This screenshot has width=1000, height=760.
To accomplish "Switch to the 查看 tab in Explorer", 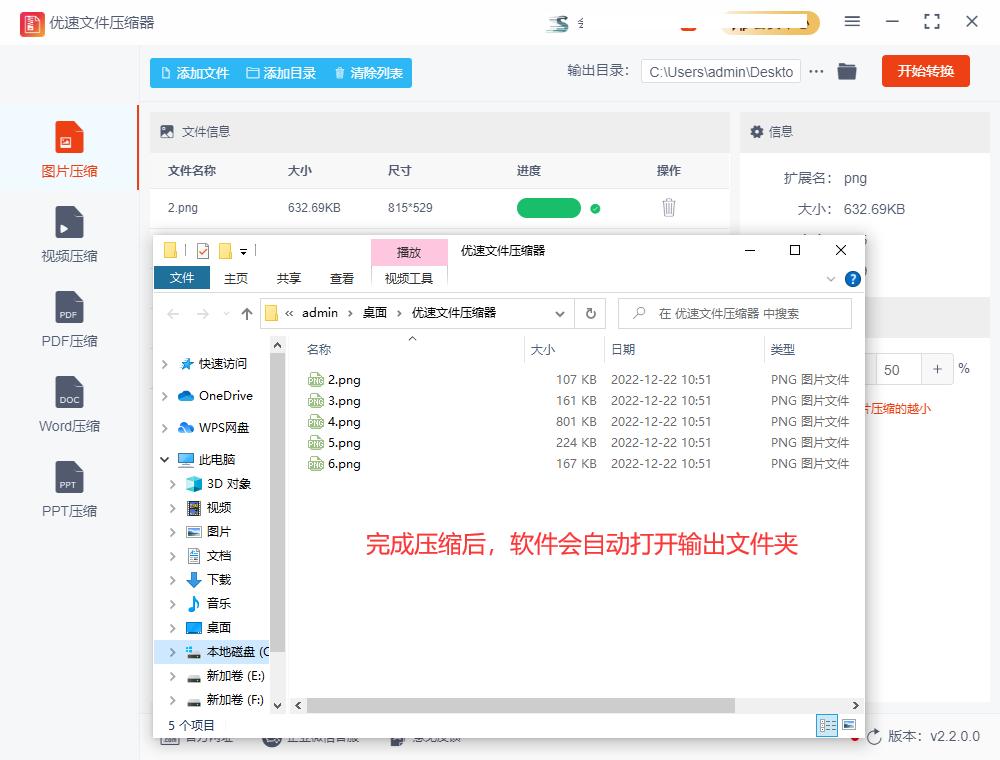I will tap(342, 278).
